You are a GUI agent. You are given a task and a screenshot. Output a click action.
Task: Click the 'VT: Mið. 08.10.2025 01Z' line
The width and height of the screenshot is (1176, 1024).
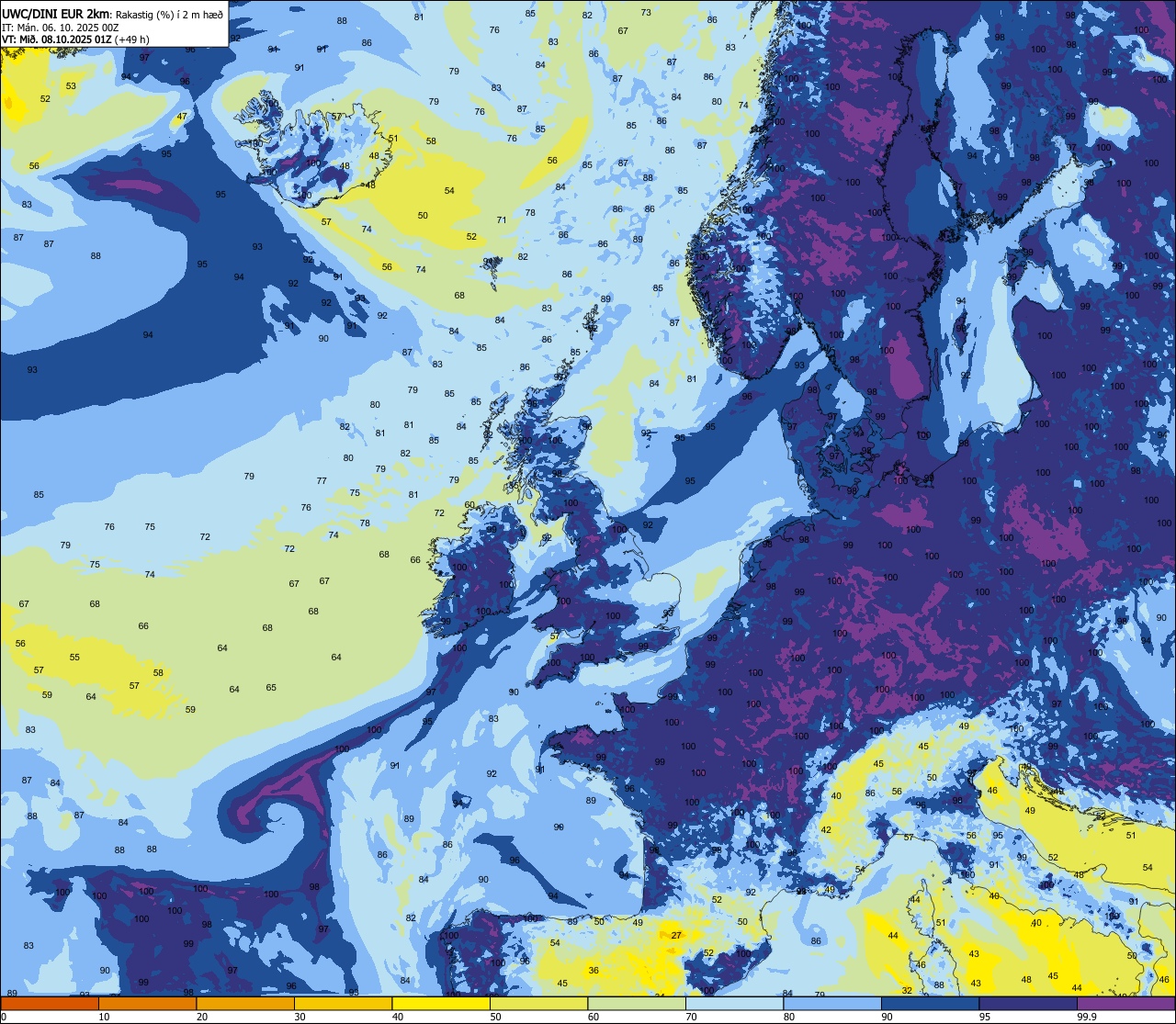[56, 39]
